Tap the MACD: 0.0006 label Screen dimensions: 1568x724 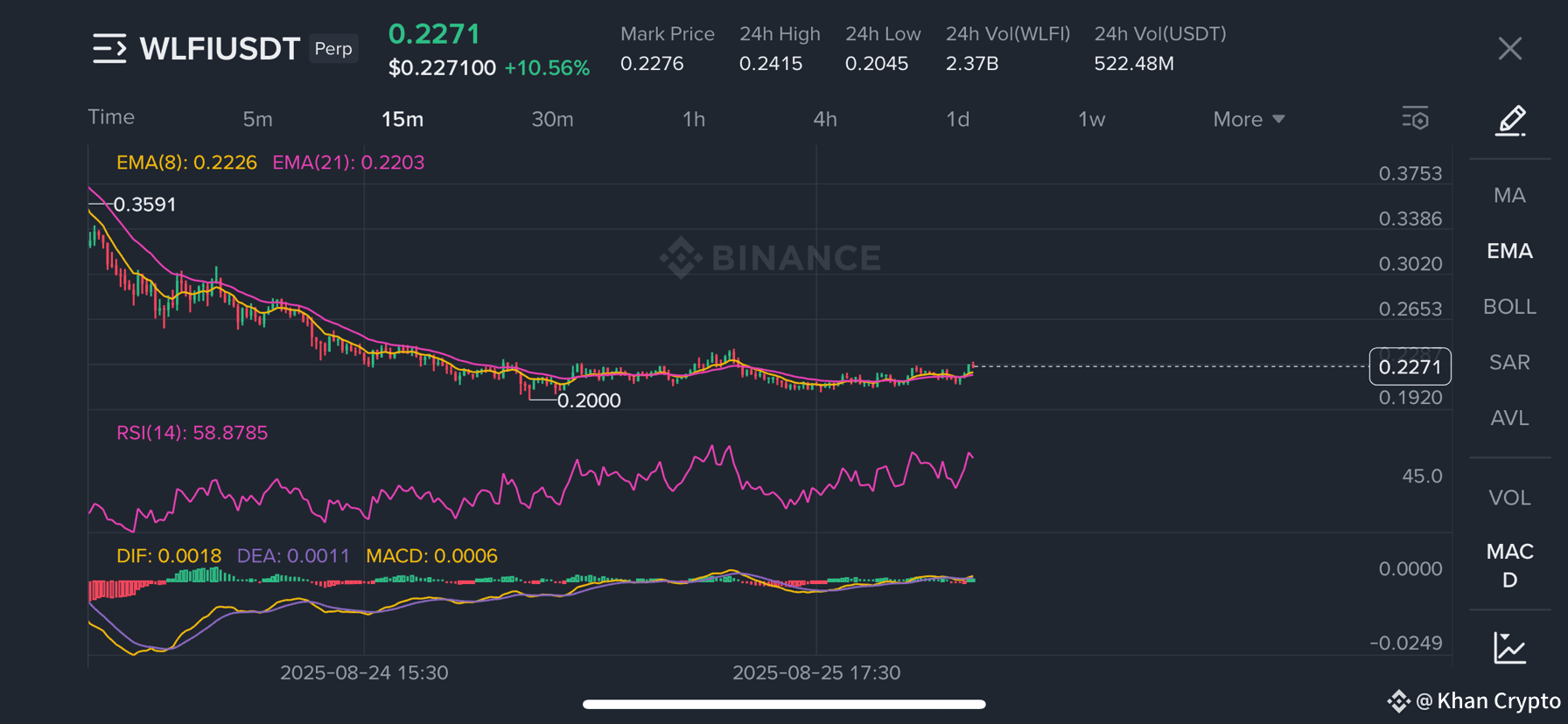(431, 556)
